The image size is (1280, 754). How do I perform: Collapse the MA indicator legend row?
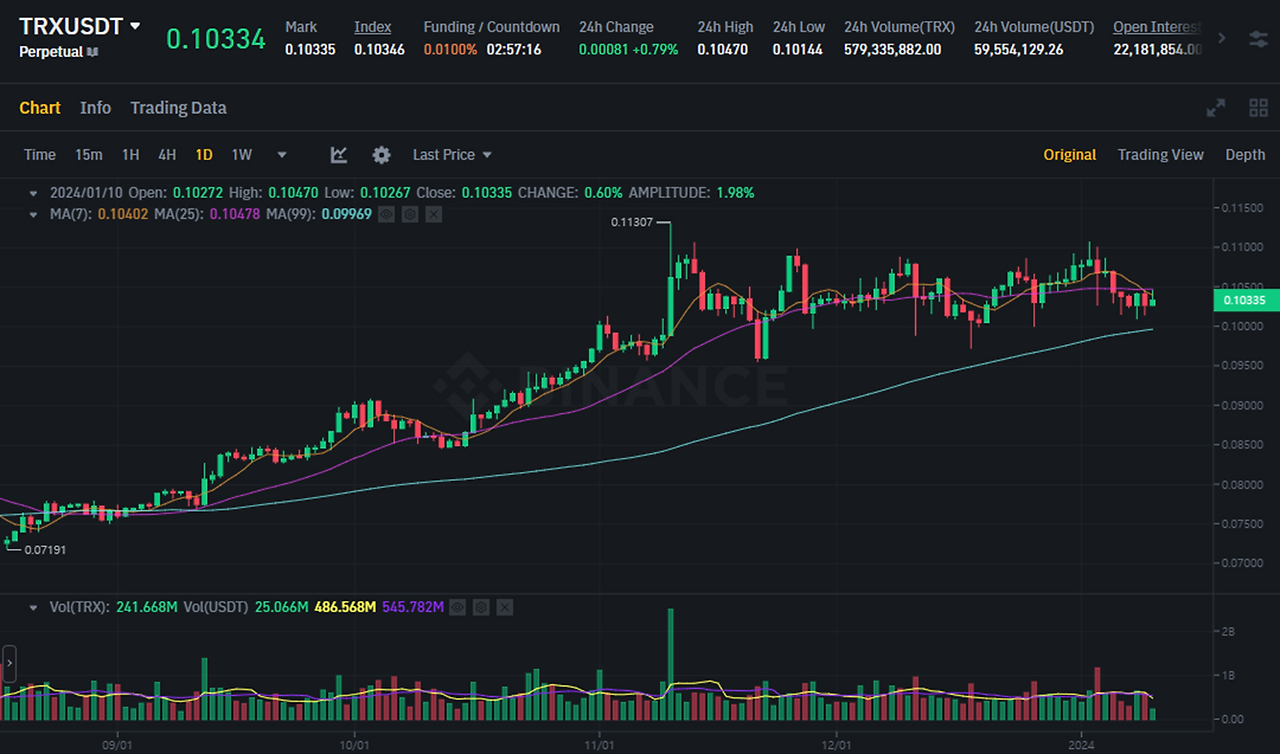point(35,214)
